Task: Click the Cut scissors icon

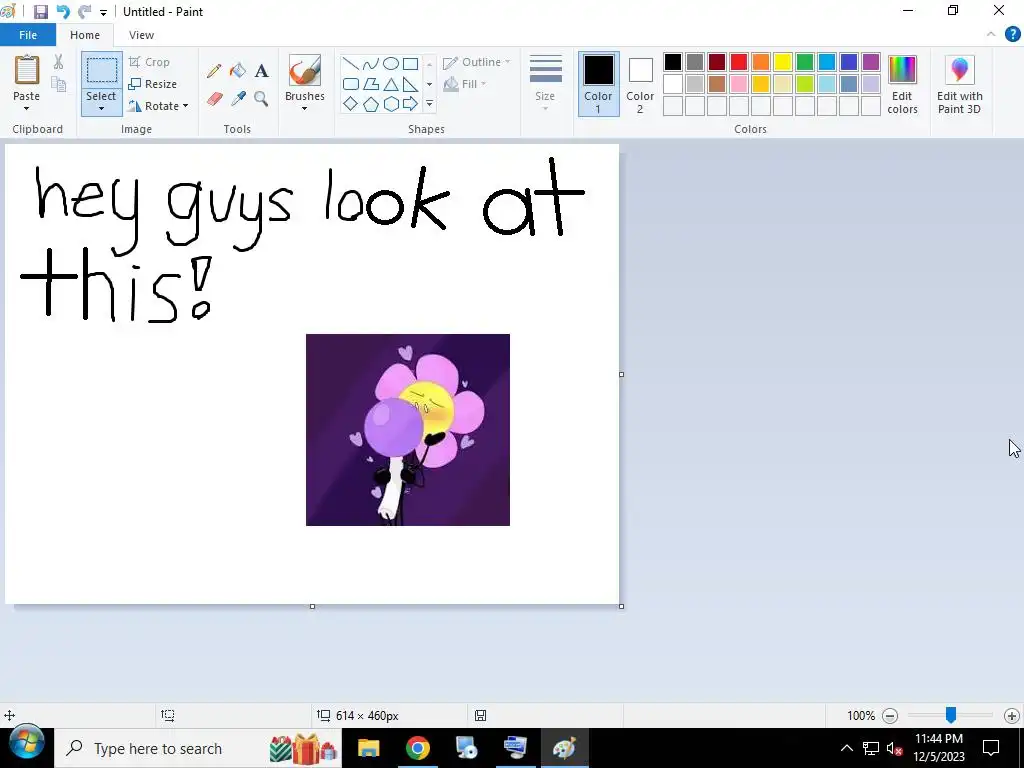Action: coord(58,62)
